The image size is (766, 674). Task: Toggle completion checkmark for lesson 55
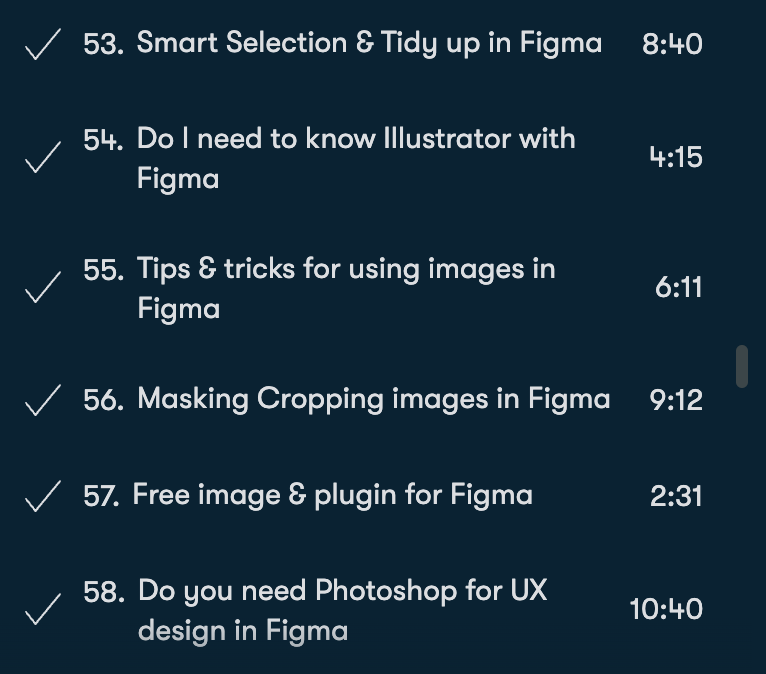[41, 289]
